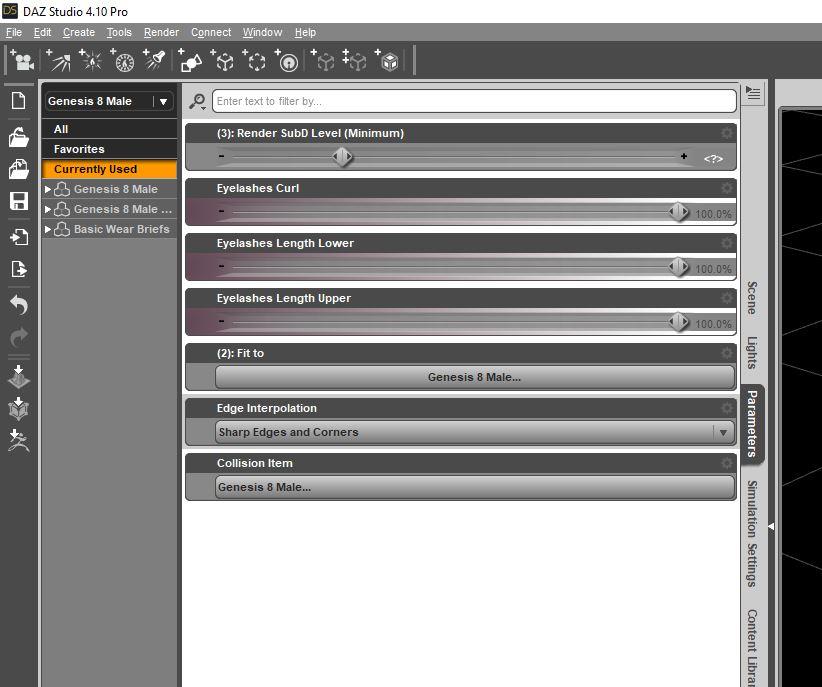Viewport: 822px width, 687px height.
Task: Switch to the Scene tab
Action: coord(752,298)
